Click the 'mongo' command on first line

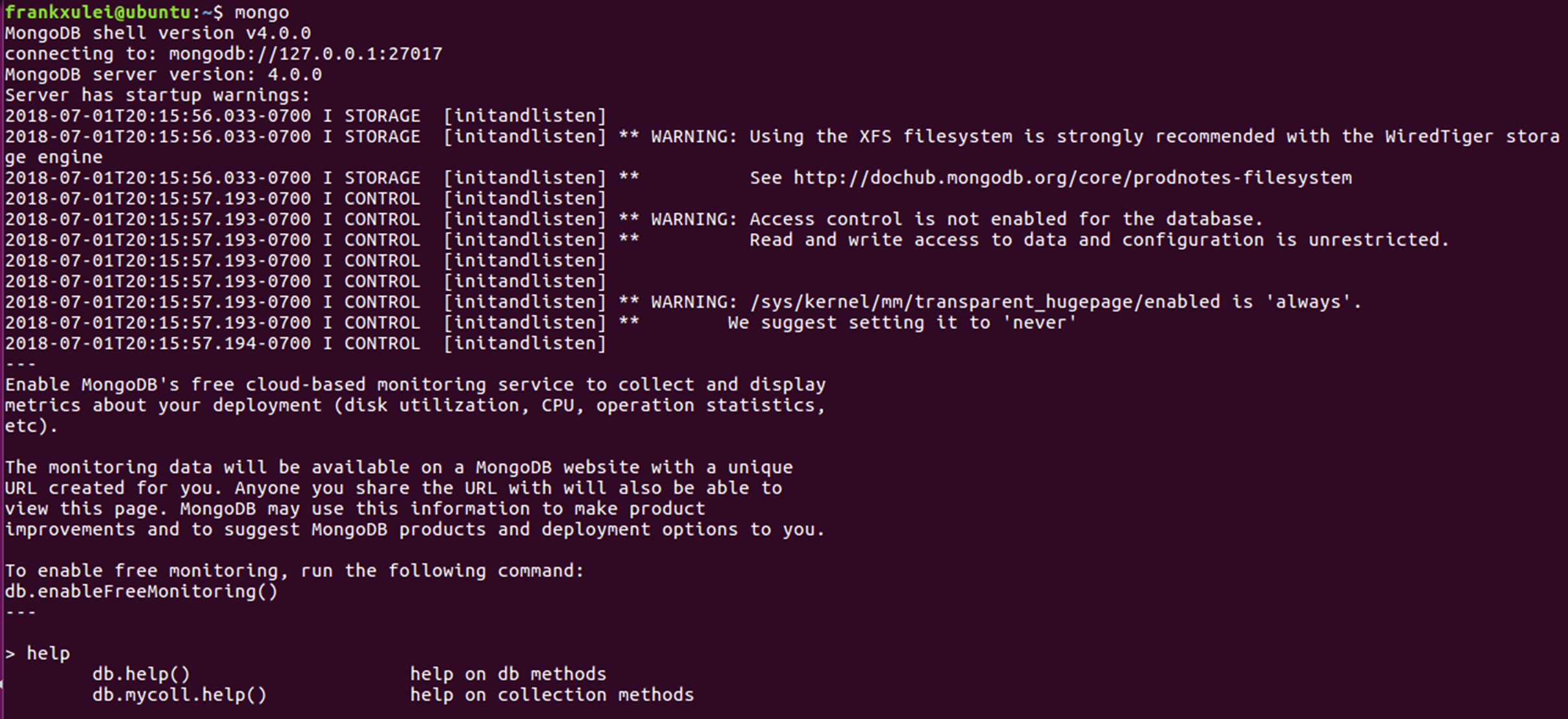[262, 12]
